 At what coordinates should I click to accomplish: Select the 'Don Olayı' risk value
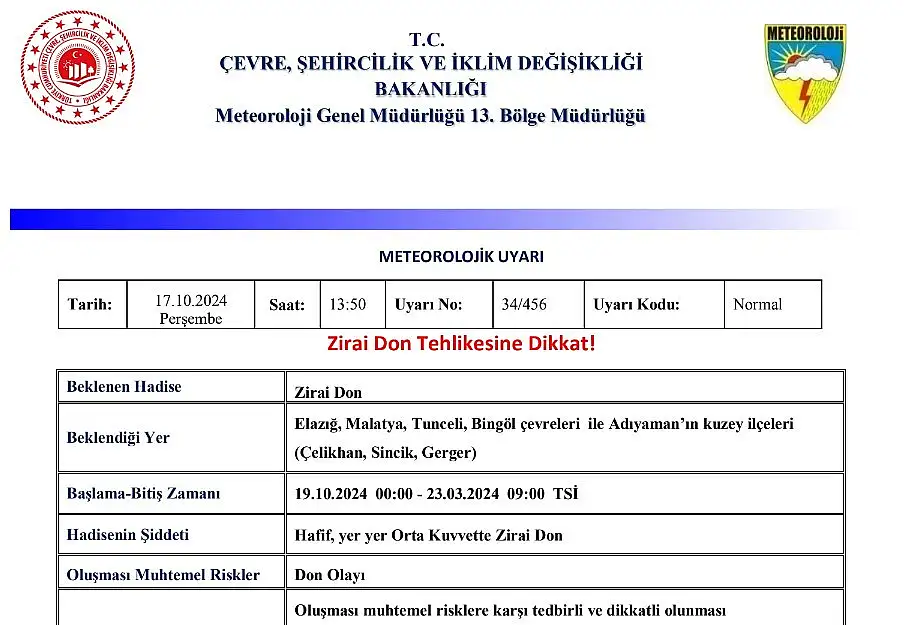(x=331, y=574)
